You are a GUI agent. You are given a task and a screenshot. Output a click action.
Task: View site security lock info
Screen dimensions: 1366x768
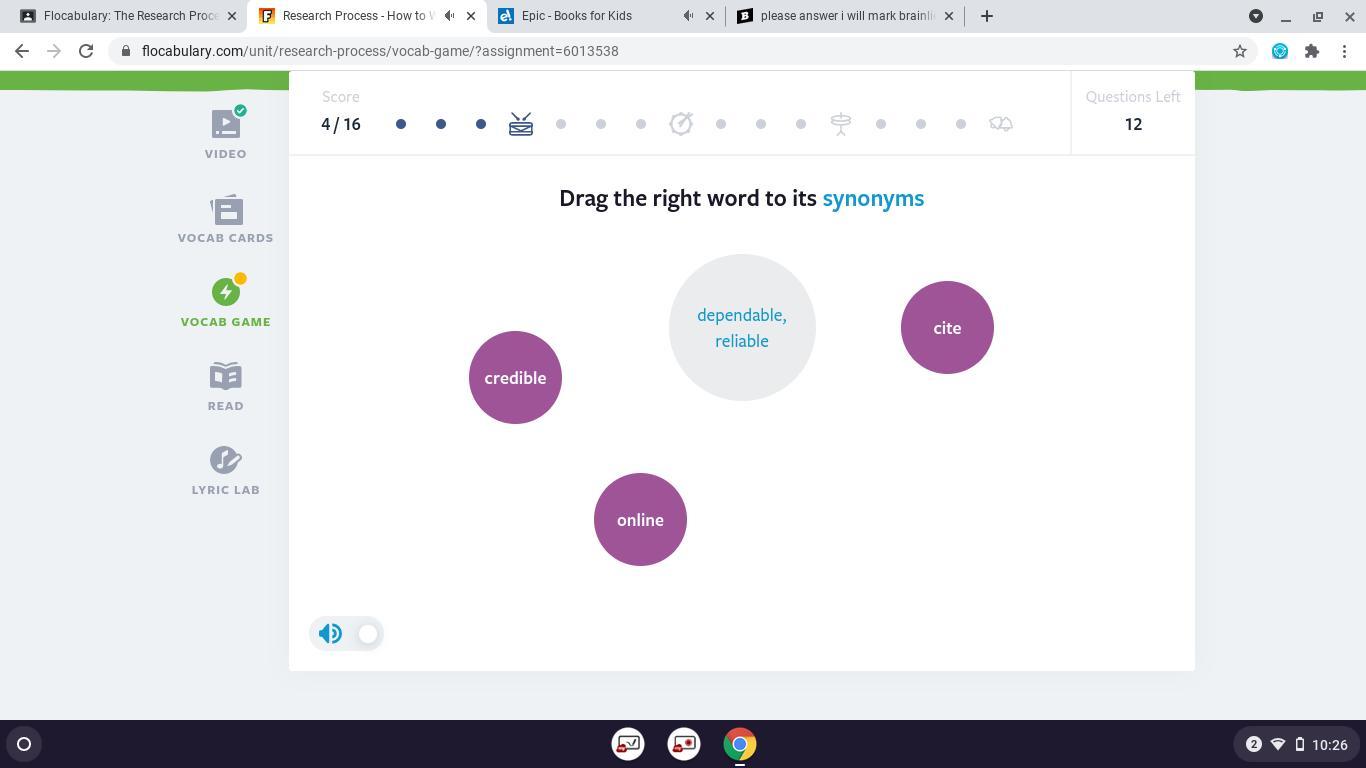tap(126, 51)
